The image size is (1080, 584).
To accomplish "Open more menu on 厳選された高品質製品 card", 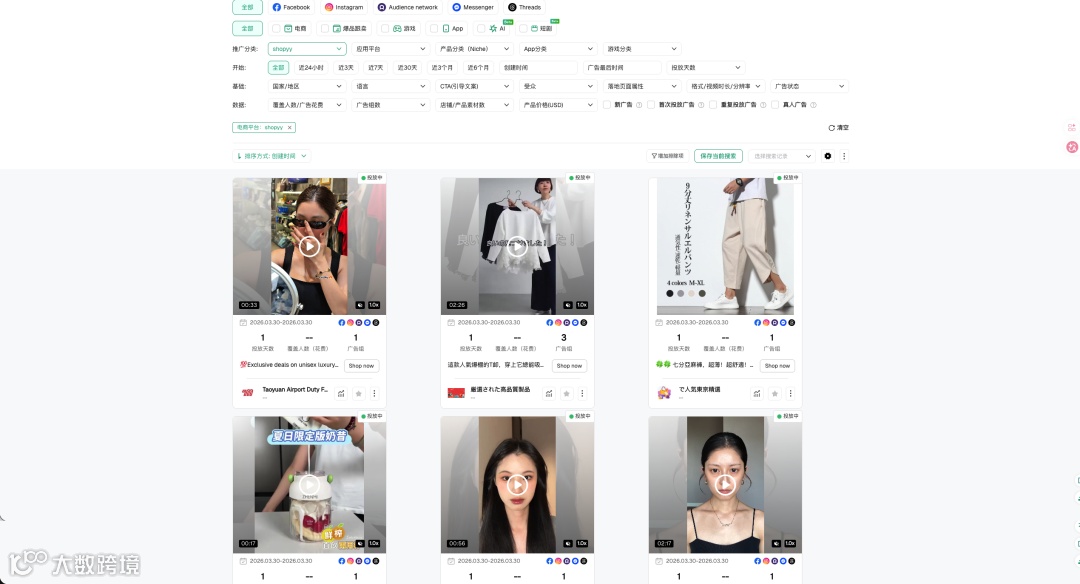I will (x=582, y=393).
